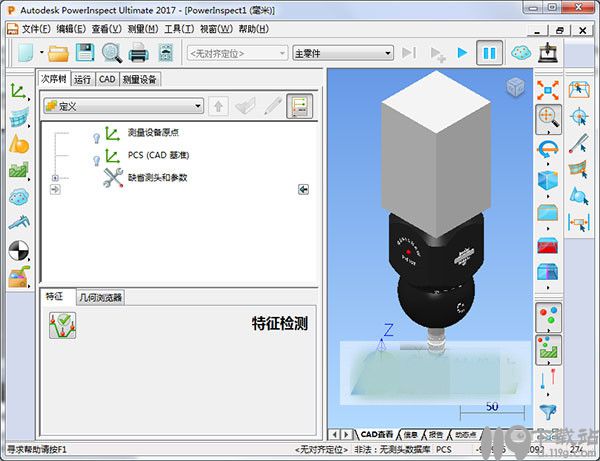
Task: Click the insertion point arrow in the tree
Action: (x=55, y=189)
